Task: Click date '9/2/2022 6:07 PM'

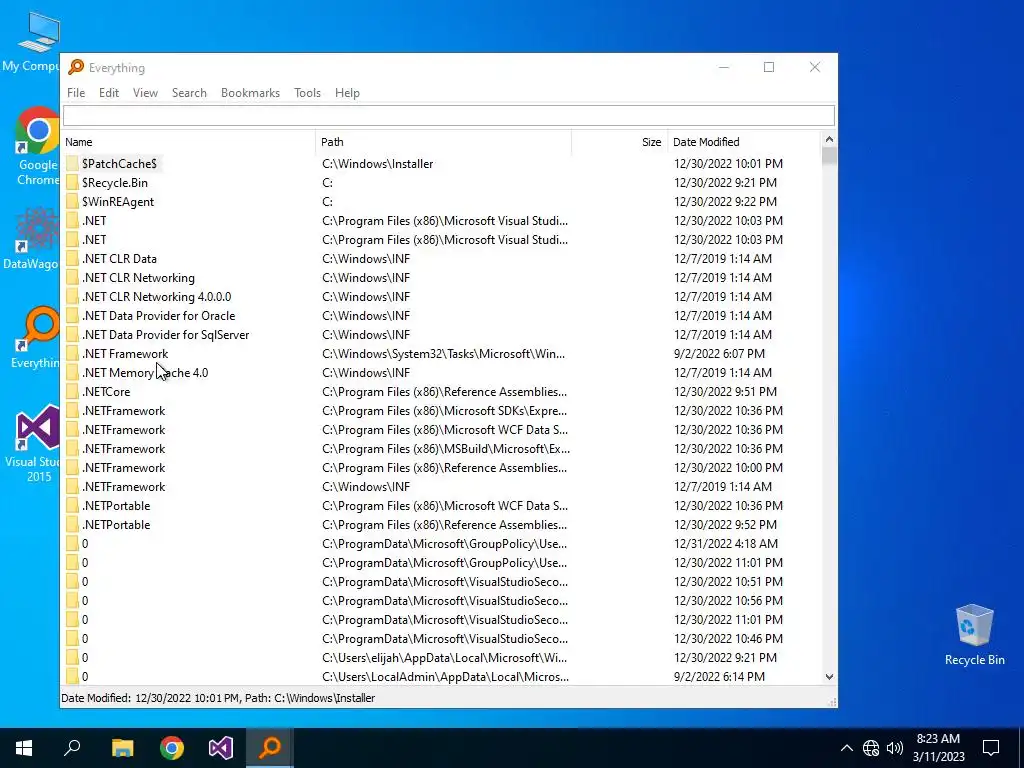Action: pyautogui.click(x=719, y=353)
